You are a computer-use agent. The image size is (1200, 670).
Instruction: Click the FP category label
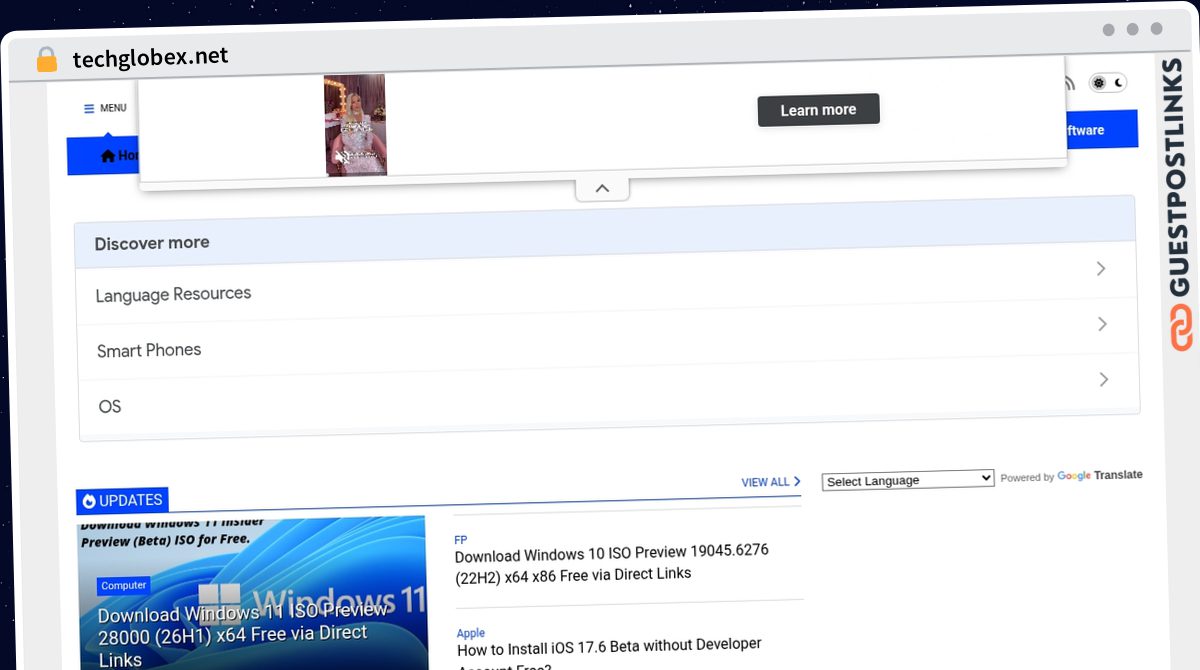[461, 540]
